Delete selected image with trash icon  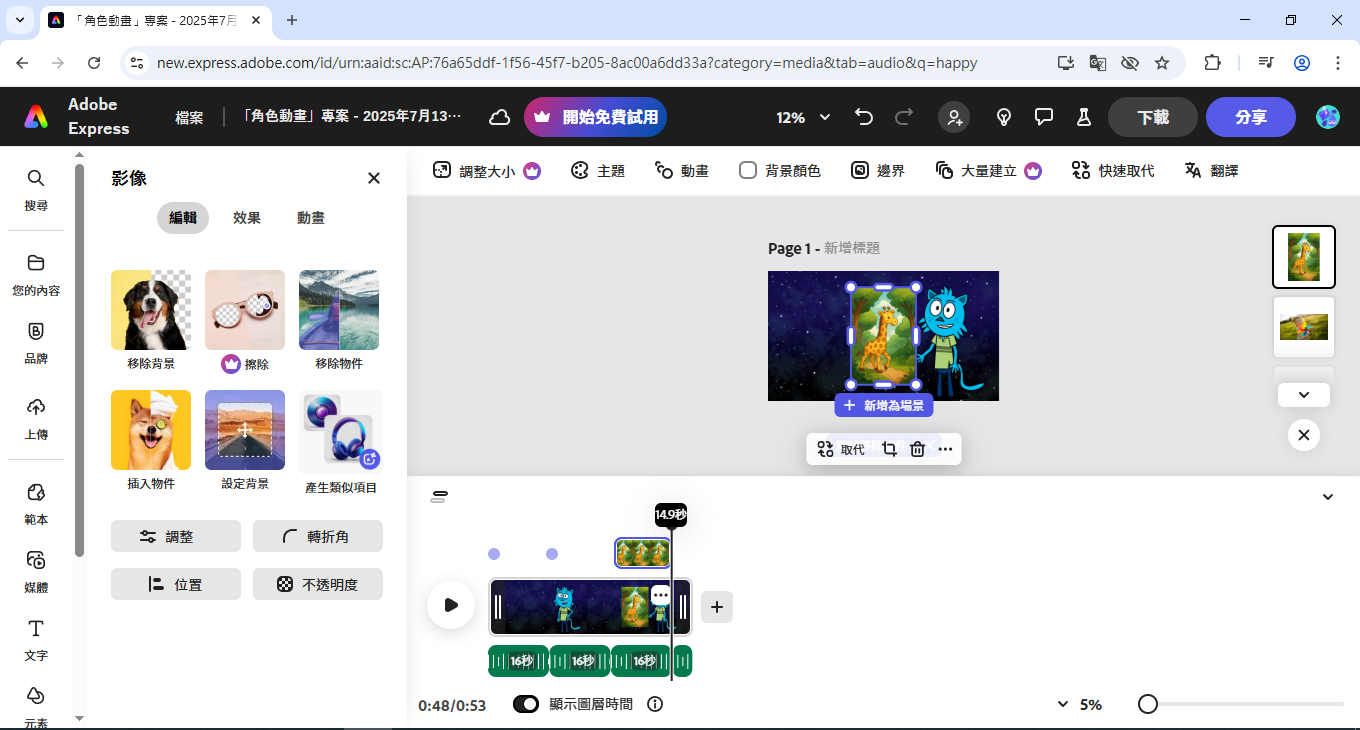pos(917,449)
